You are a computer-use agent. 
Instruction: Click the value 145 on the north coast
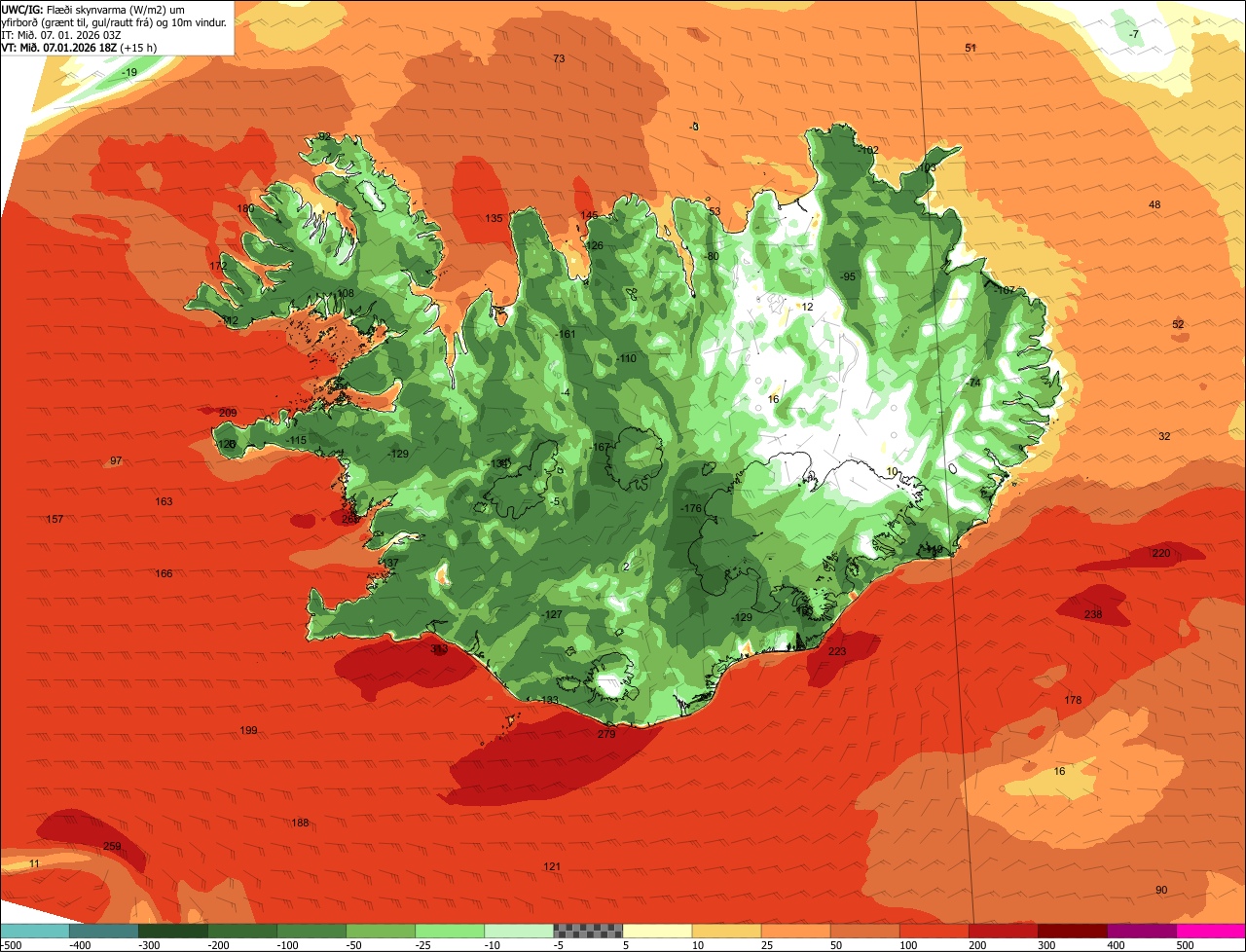[589, 216]
